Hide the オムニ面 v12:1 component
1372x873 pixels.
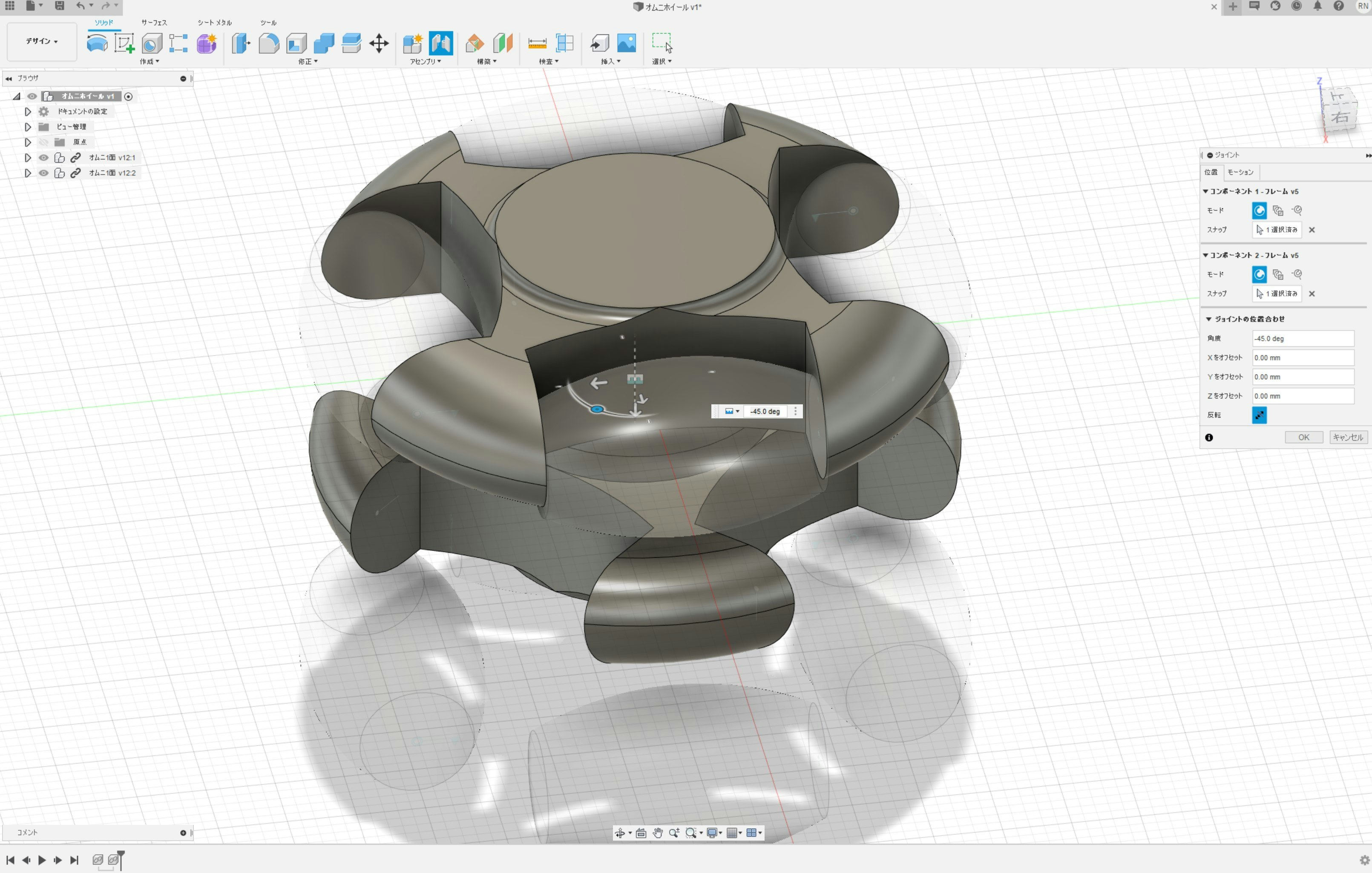(44, 158)
